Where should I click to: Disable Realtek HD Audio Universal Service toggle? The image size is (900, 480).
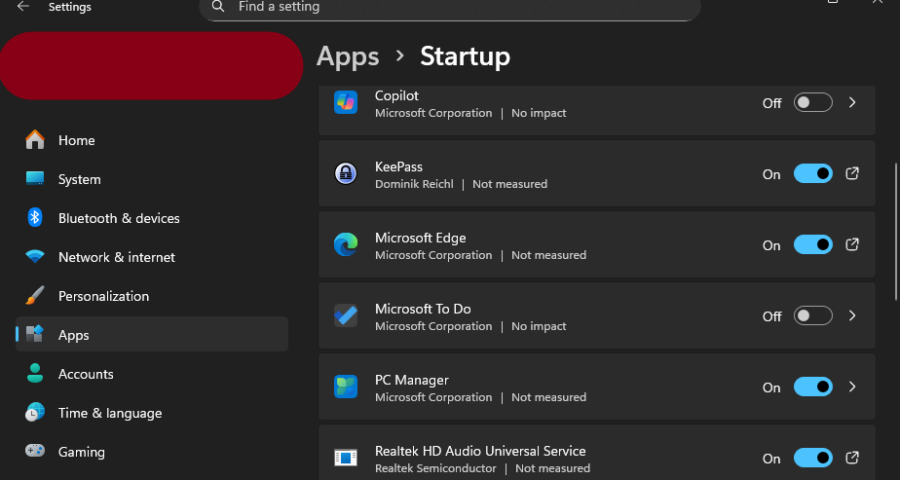coord(813,458)
